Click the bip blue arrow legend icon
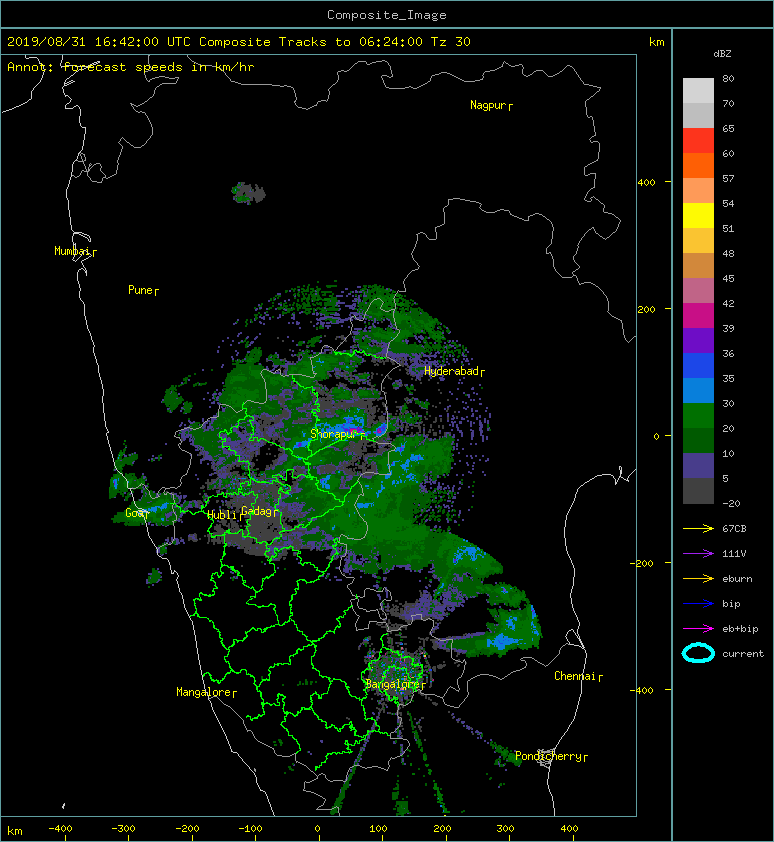Viewport: 774px width, 842px height. pyautogui.click(x=698, y=604)
